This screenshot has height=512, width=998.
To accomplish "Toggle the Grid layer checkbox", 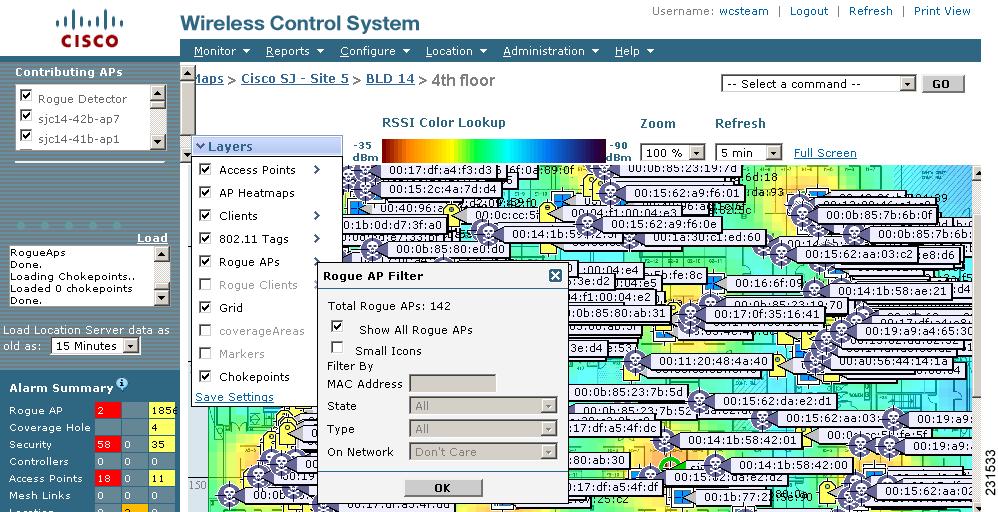I will [x=205, y=307].
